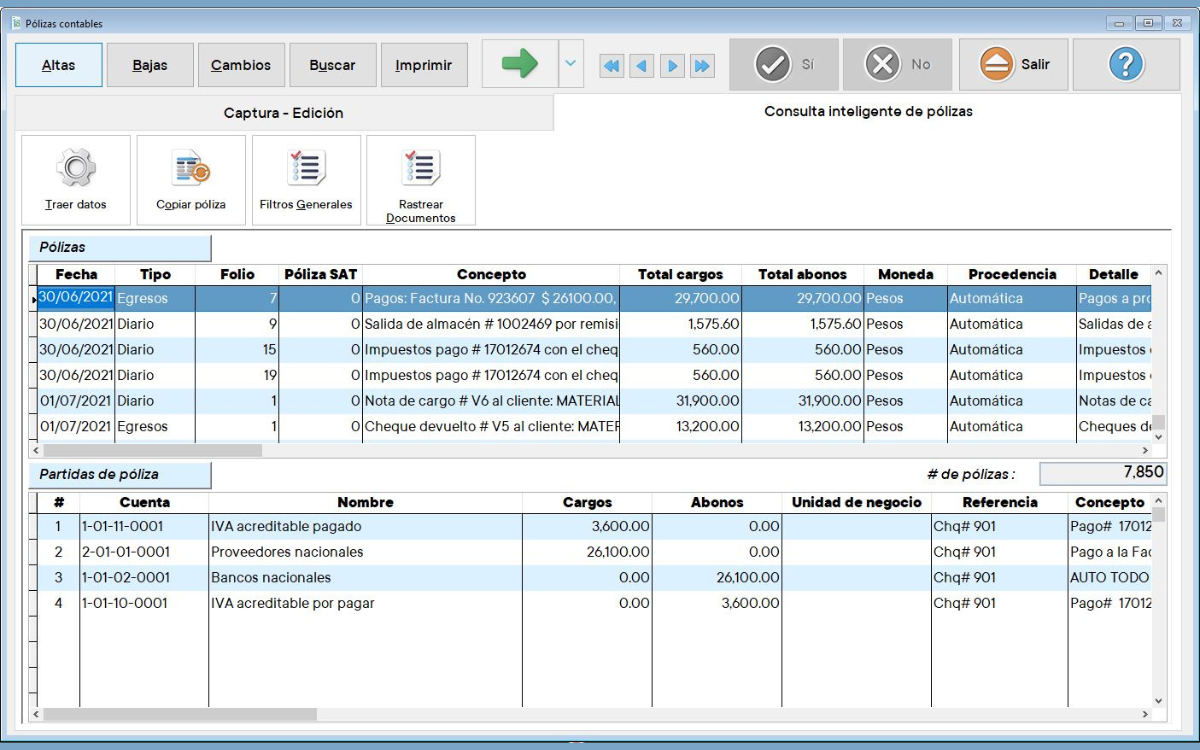Go to the previous record
This screenshot has width=1200, height=750.
pos(642,66)
